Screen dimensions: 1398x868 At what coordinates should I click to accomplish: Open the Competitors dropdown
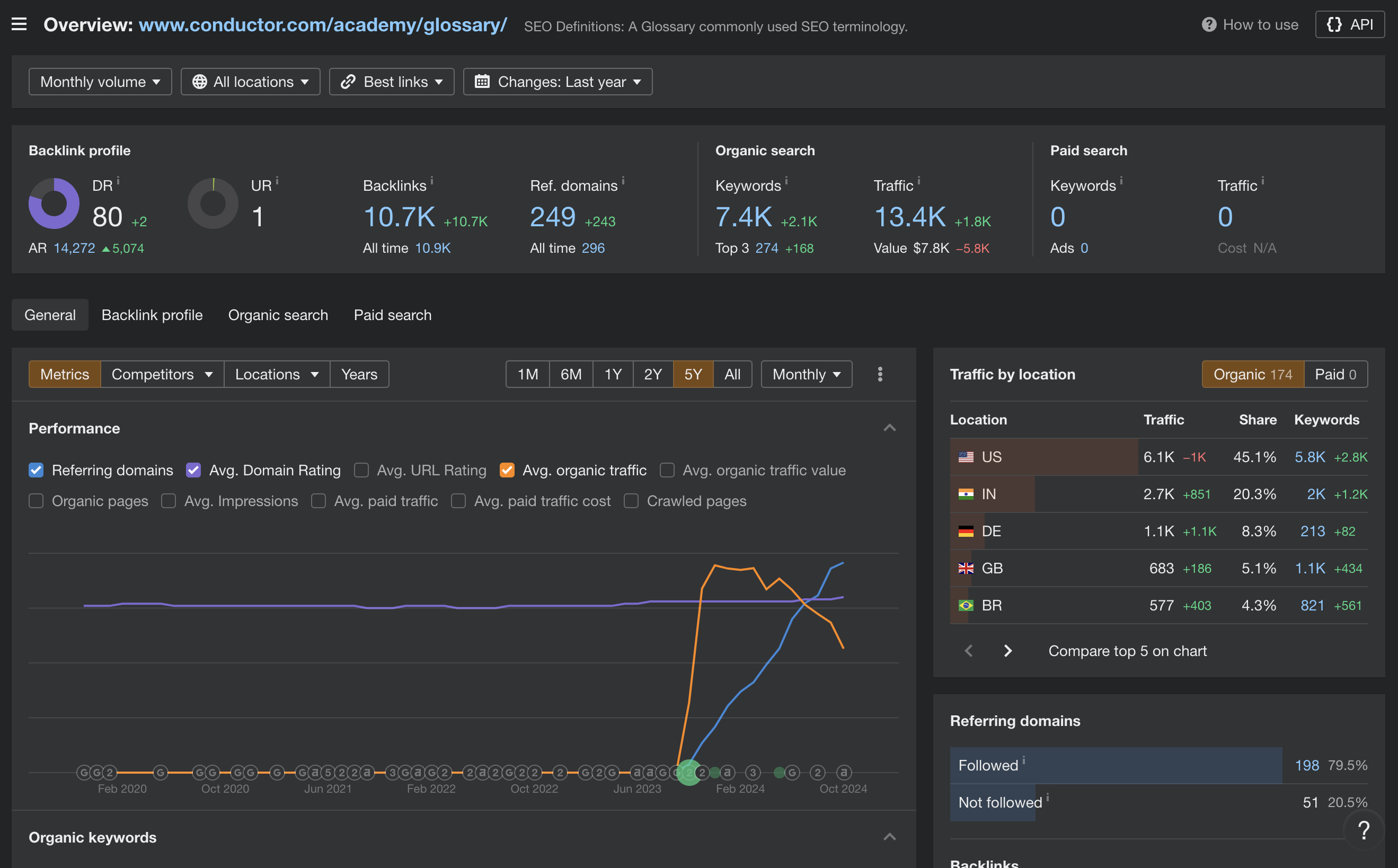coord(162,374)
